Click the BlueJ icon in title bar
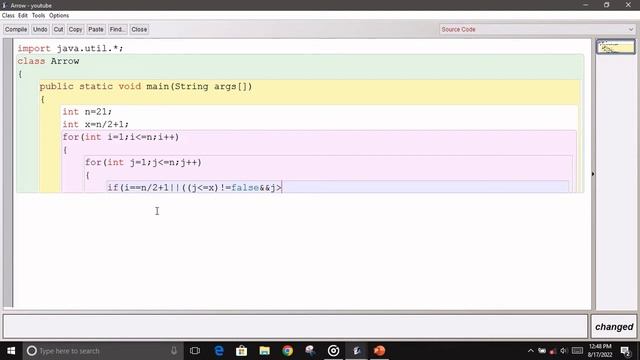 click(5, 5)
